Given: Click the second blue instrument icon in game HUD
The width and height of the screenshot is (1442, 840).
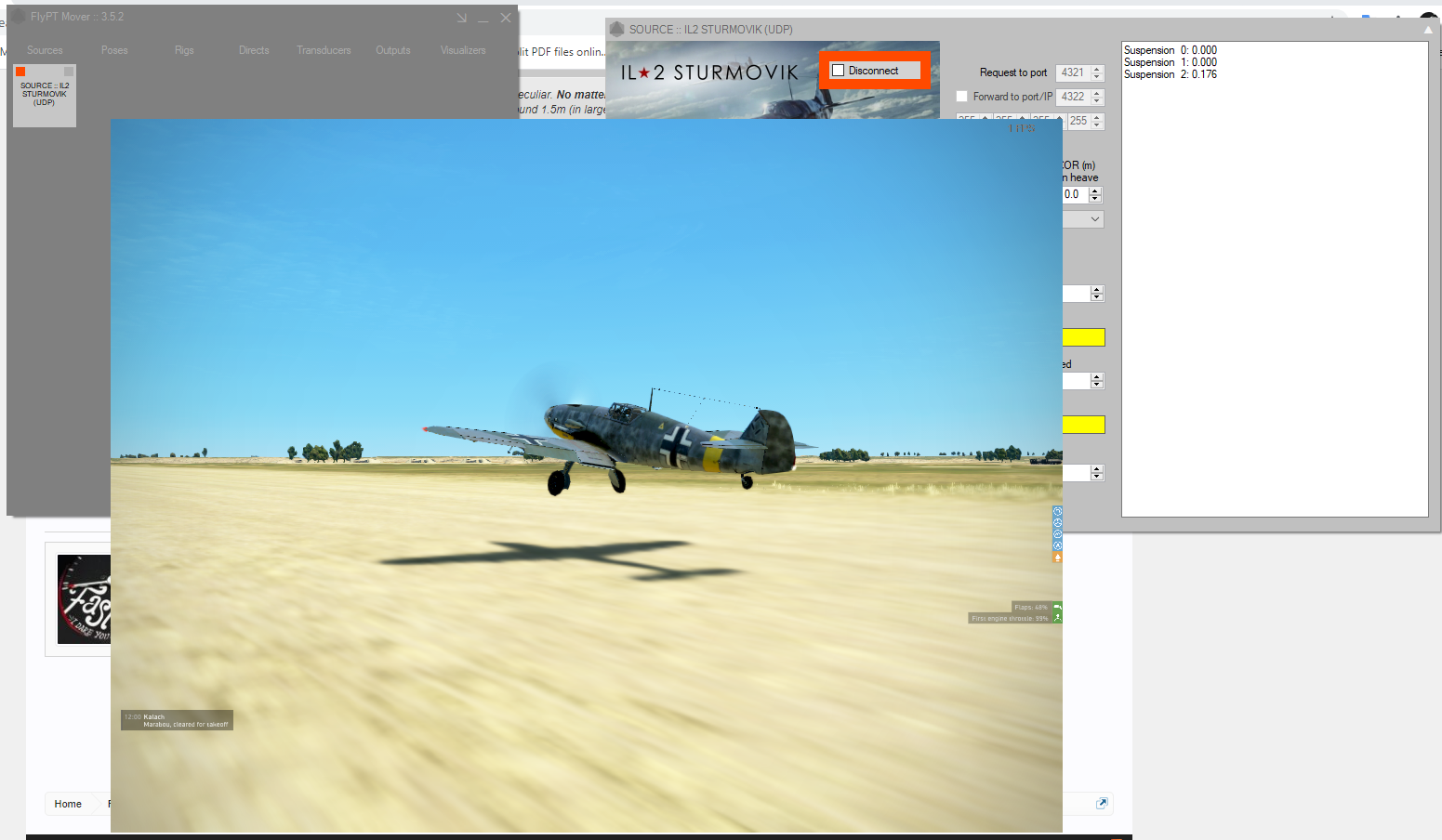Looking at the screenshot, I should (x=1057, y=522).
